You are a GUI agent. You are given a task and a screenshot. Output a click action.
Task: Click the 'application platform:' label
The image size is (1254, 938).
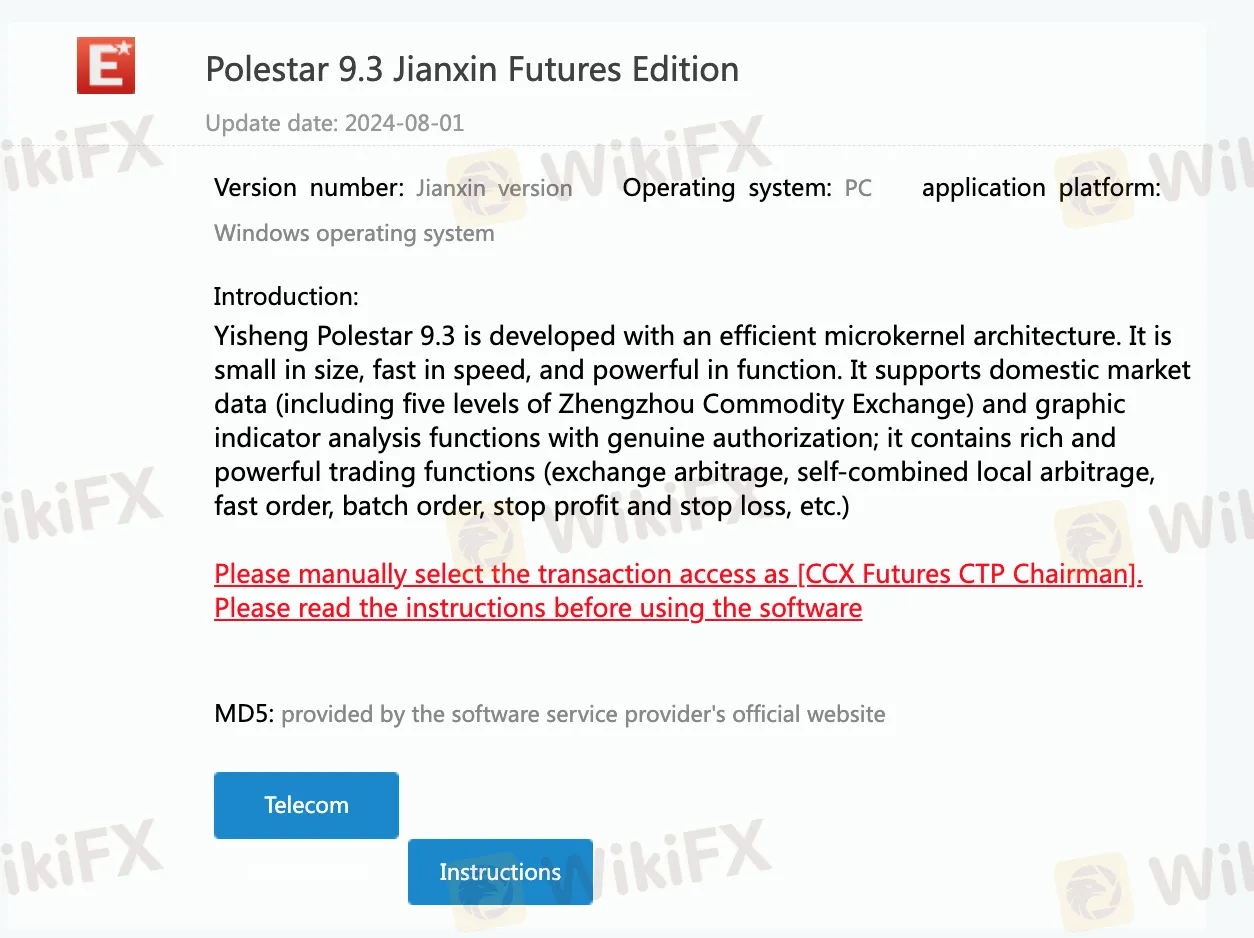click(1041, 188)
